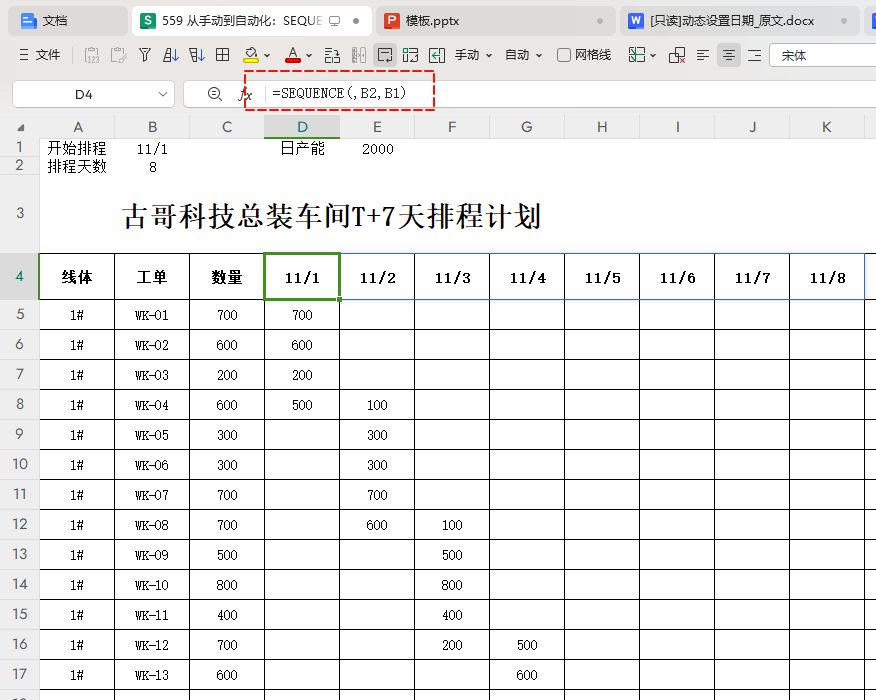Click the zoom magnifier in formula bar
Viewport: 876px width, 700px height.
[x=215, y=94]
